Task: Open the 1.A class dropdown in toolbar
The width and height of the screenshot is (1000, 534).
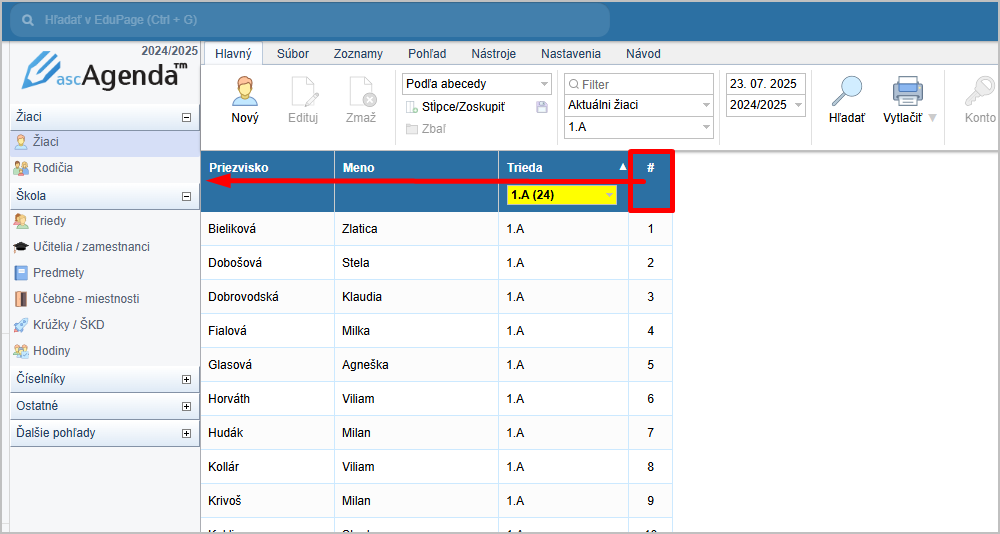Action: (638, 127)
